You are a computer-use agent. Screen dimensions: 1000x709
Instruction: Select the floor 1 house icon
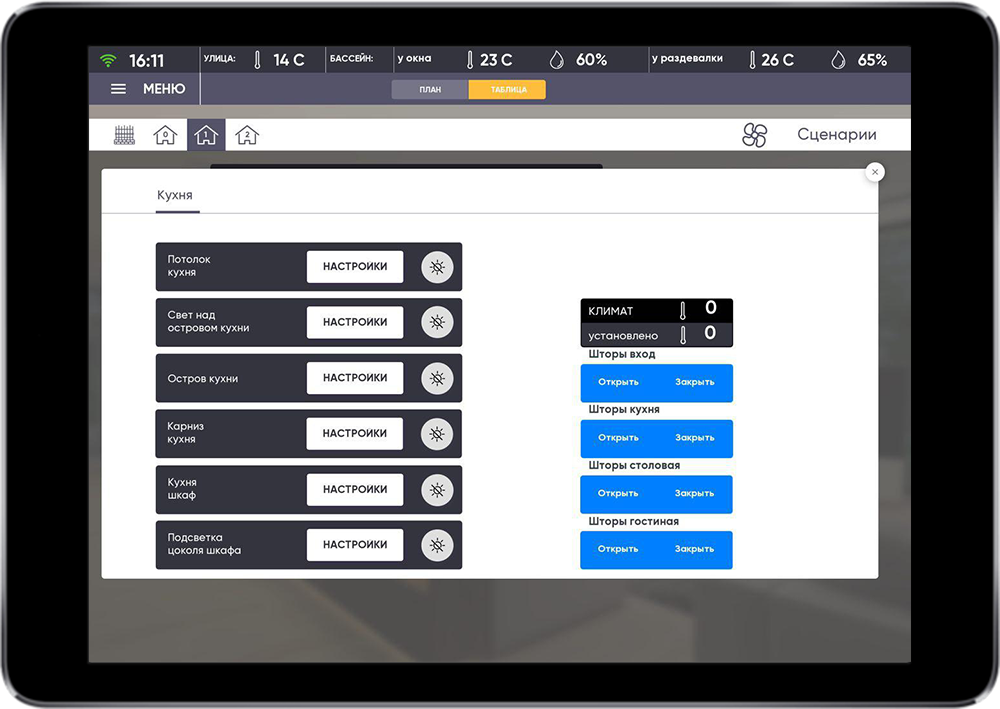click(206, 135)
